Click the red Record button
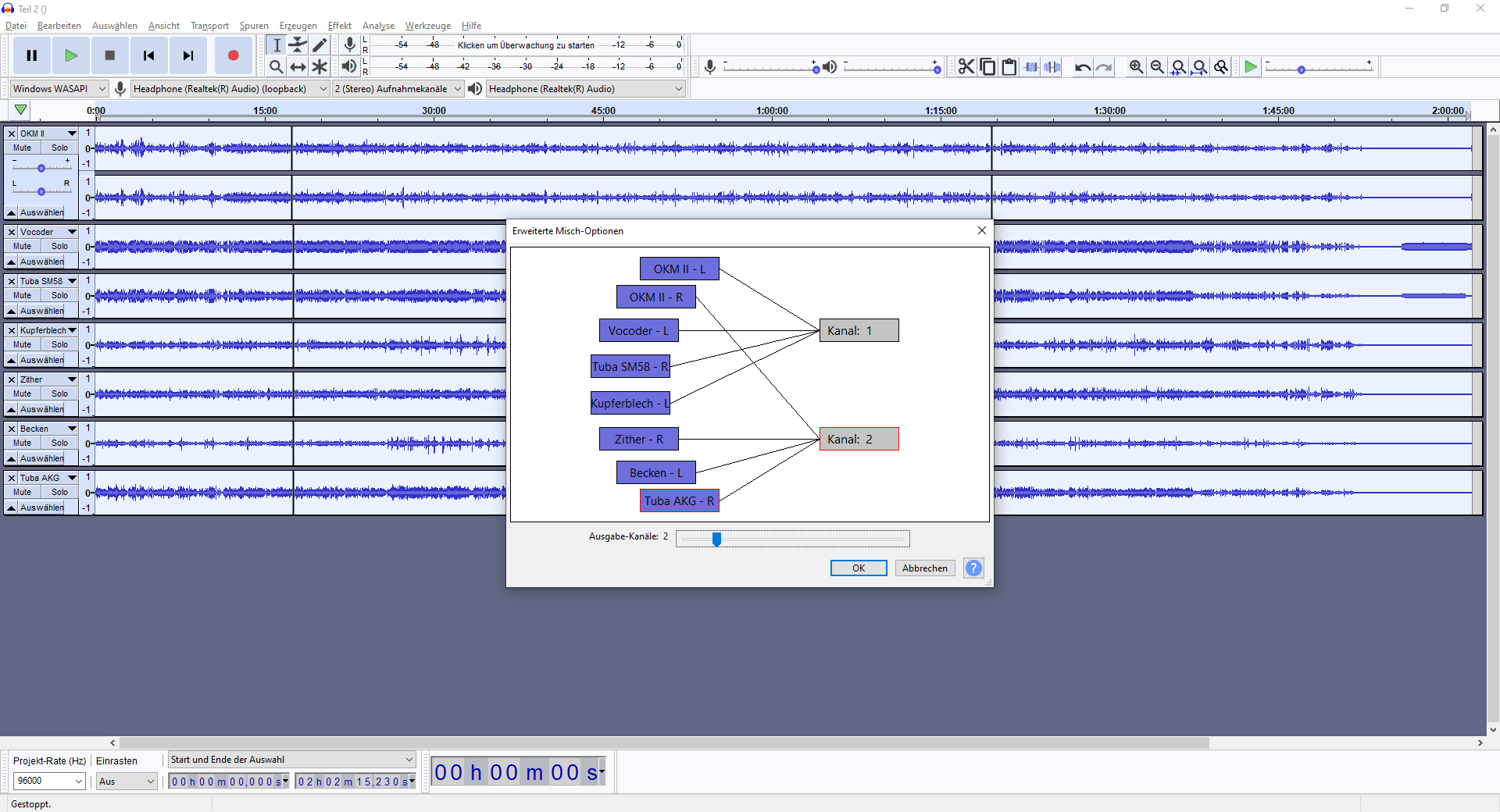This screenshot has height=812, width=1500. [233, 55]
